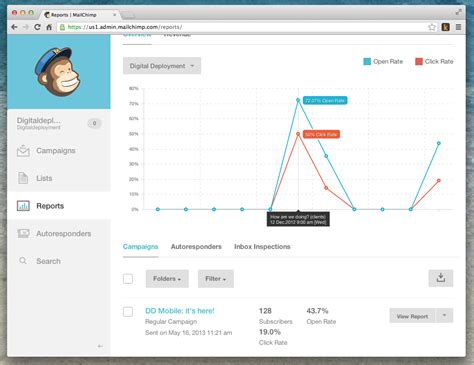
Task: Click the View Report button
Action: (x=412, y=315)
